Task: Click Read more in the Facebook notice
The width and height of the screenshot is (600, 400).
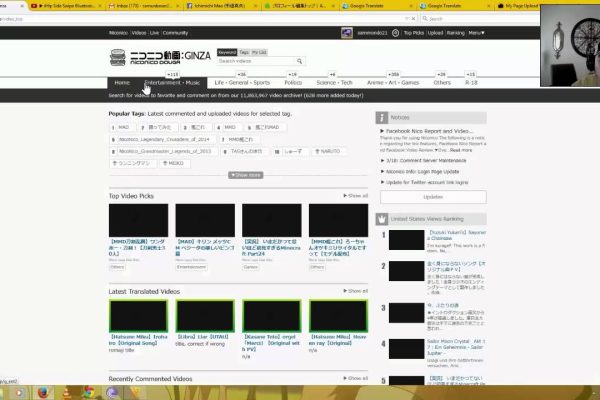Action: pos(461,150)
